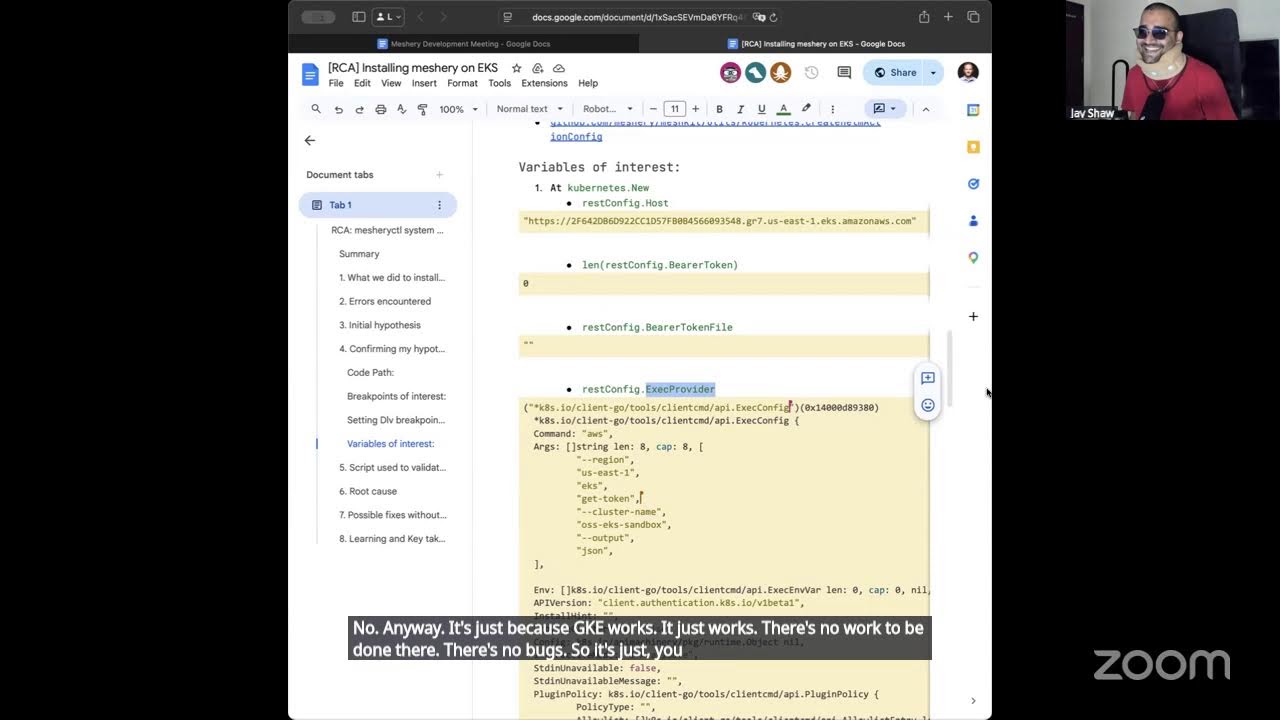This screenshot has width=1280, height=720.
Task: Toggle underline formatting
Action: tap(762, 109)
